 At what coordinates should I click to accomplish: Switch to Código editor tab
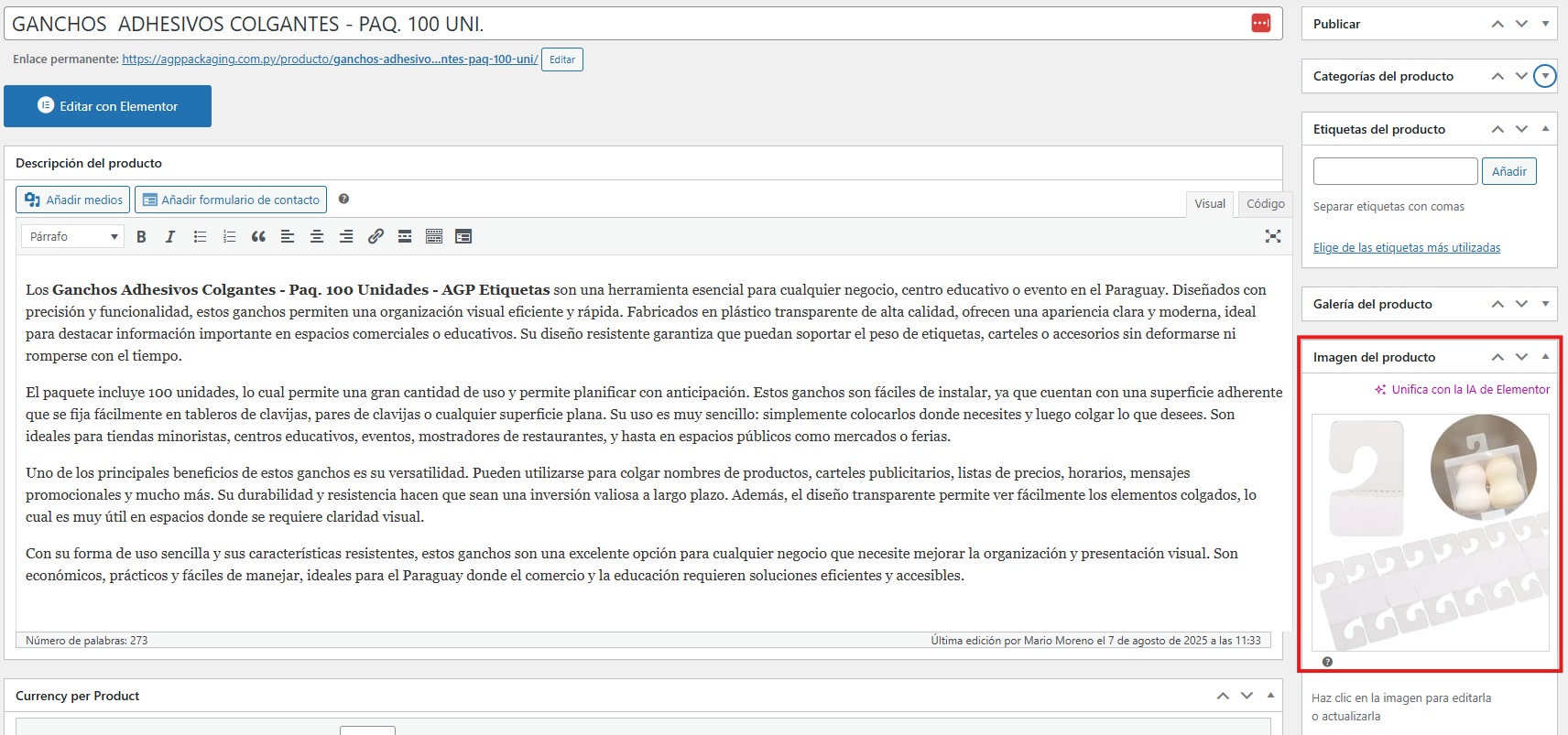pos(1265,203)
